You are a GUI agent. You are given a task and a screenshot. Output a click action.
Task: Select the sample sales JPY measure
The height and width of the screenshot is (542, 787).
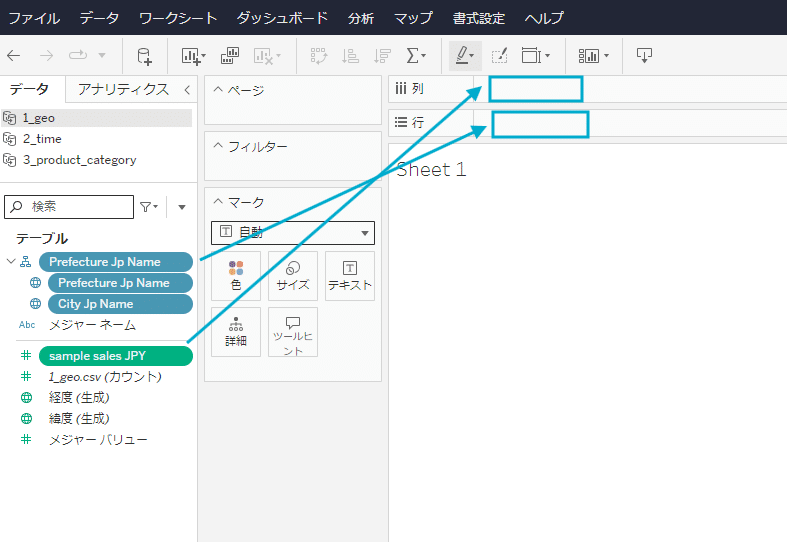(x=115, y=356)
